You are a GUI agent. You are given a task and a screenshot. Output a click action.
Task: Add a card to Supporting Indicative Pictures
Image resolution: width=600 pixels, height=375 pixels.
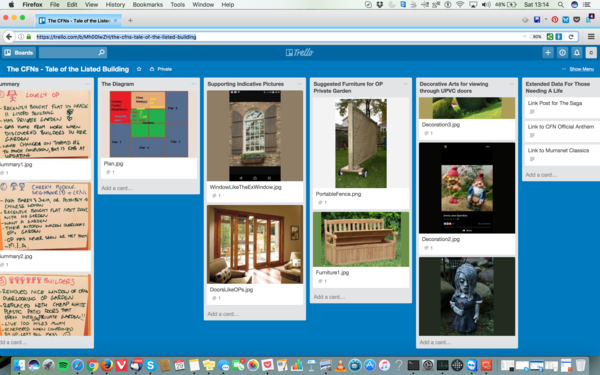tap(223, 314)
